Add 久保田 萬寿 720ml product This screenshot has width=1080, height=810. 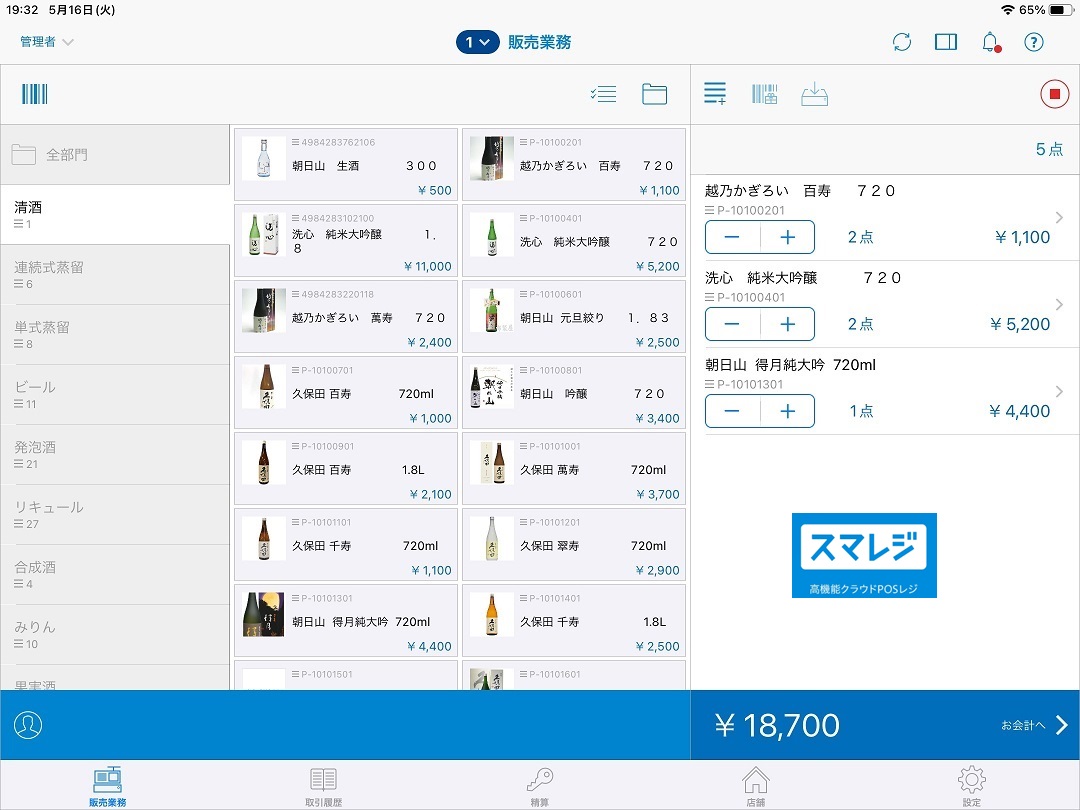(574, 468)
